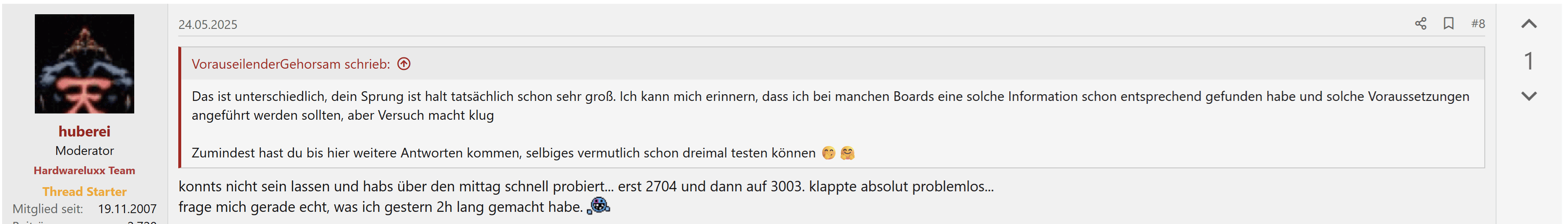
Task: Bookmark this post with the bookmark icon
Action: pos(1449,24)
